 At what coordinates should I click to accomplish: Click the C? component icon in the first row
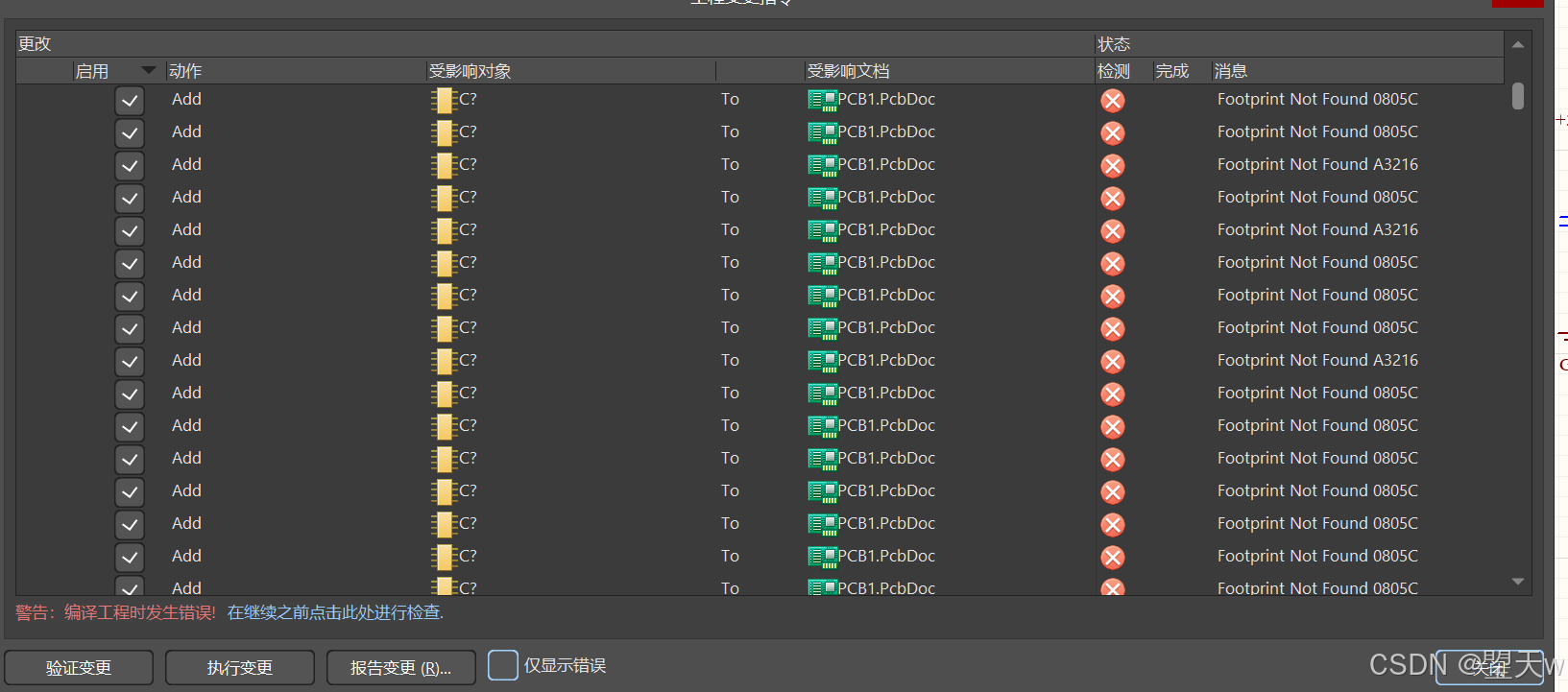tap(444, 100)
